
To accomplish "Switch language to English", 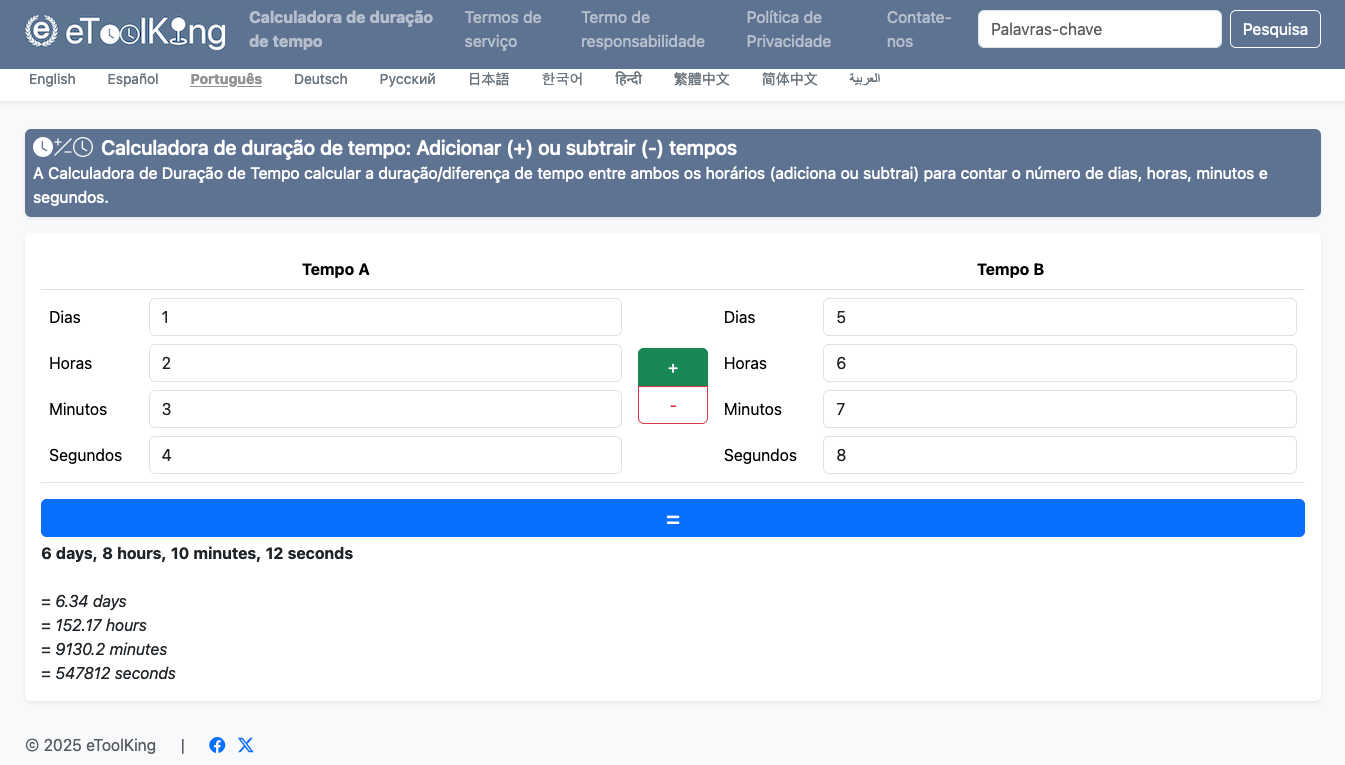I will pyautogui.click(x=52, y=79).
